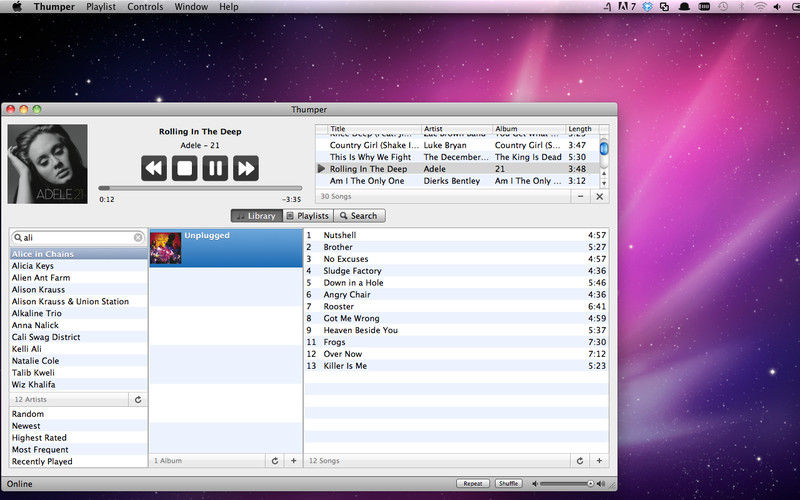800x500 pixels.
Task: Clear the artist search field
Action: pyautogui.click(x=138, y=237)
